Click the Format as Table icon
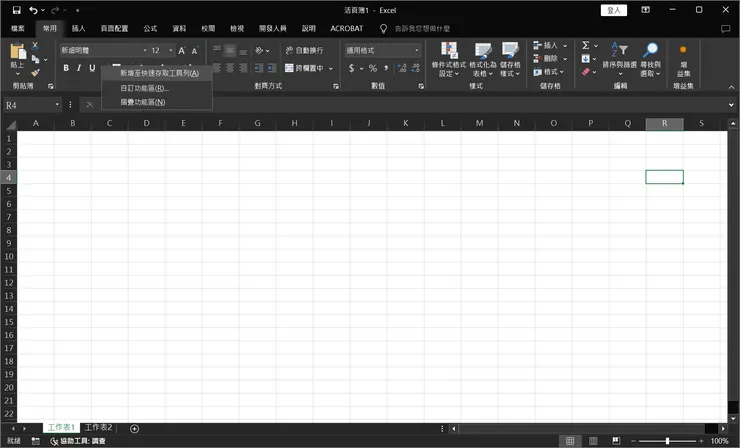The image size is (740, 448). coord(483,50)
